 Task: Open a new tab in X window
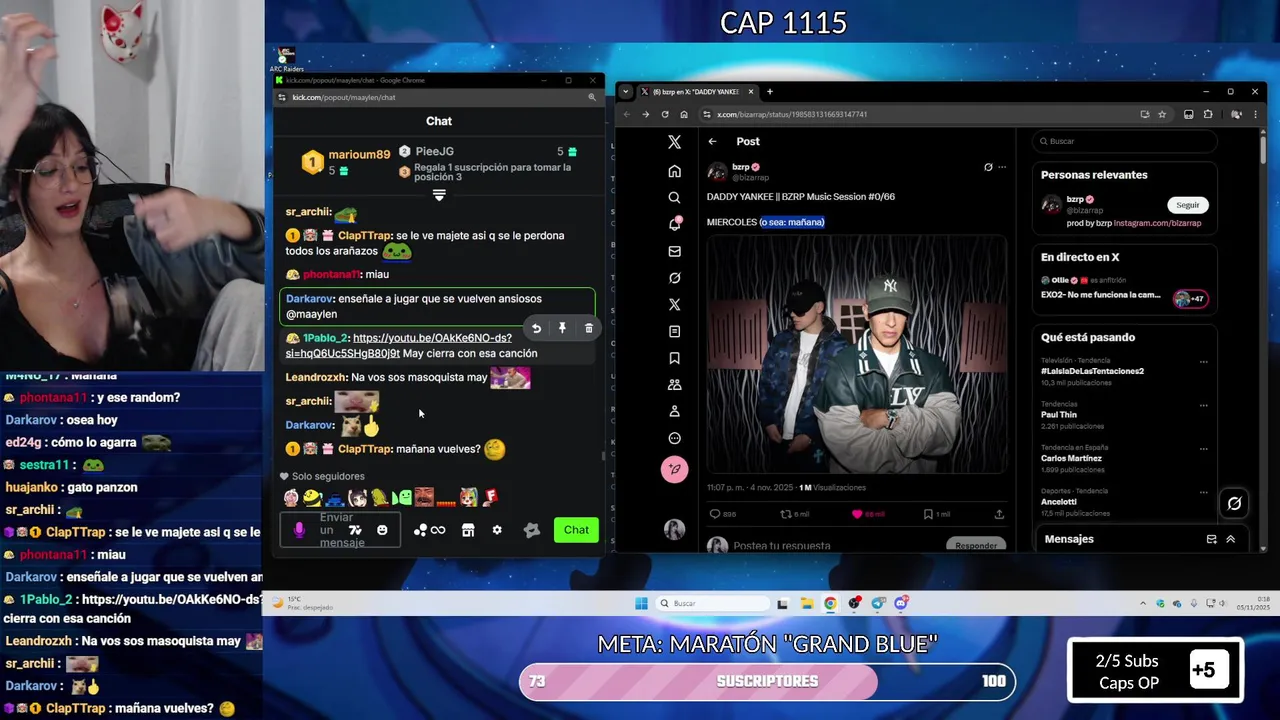point(770,91)
